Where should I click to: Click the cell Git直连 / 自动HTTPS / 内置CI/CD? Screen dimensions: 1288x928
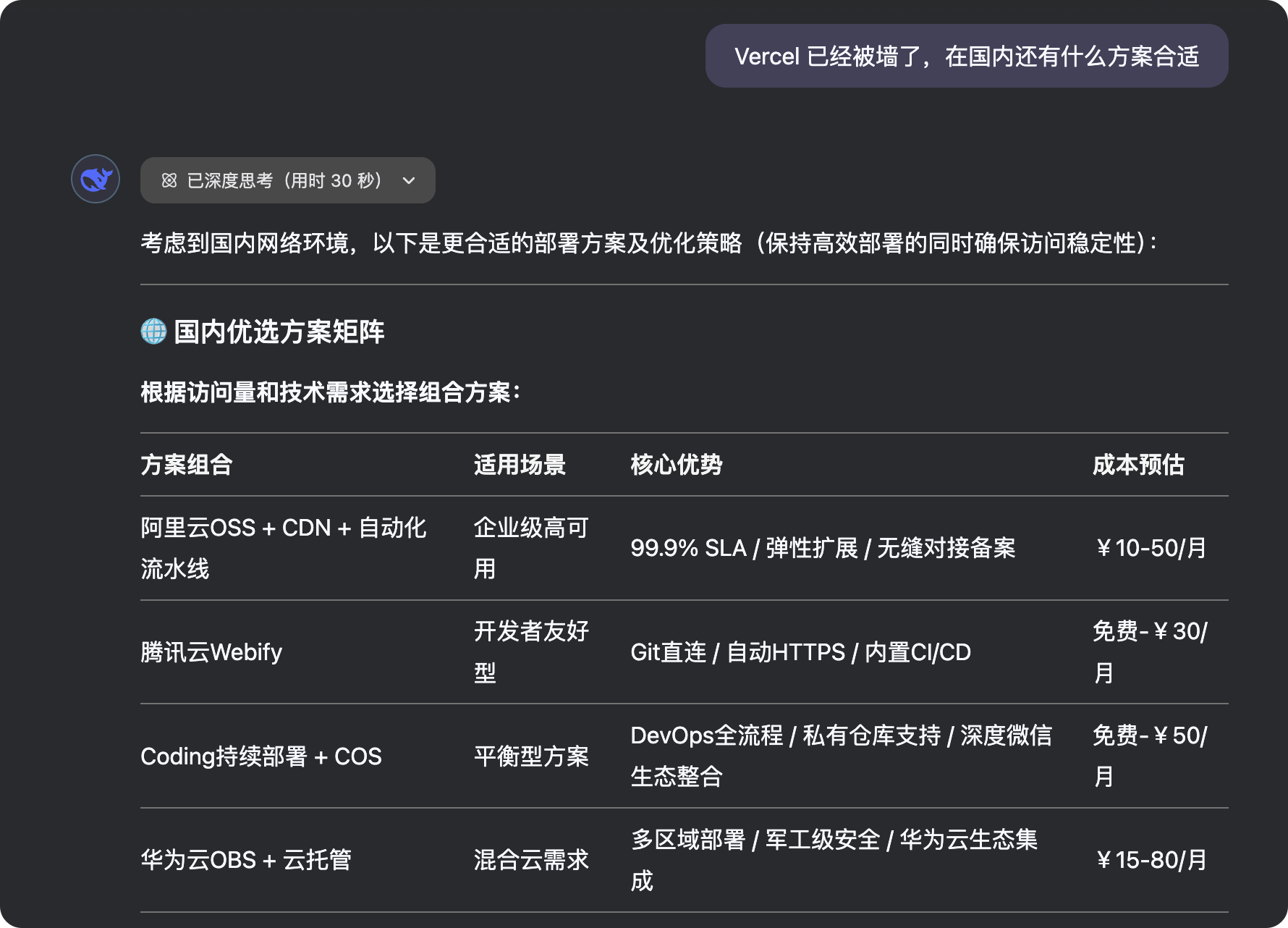(800, 652)
